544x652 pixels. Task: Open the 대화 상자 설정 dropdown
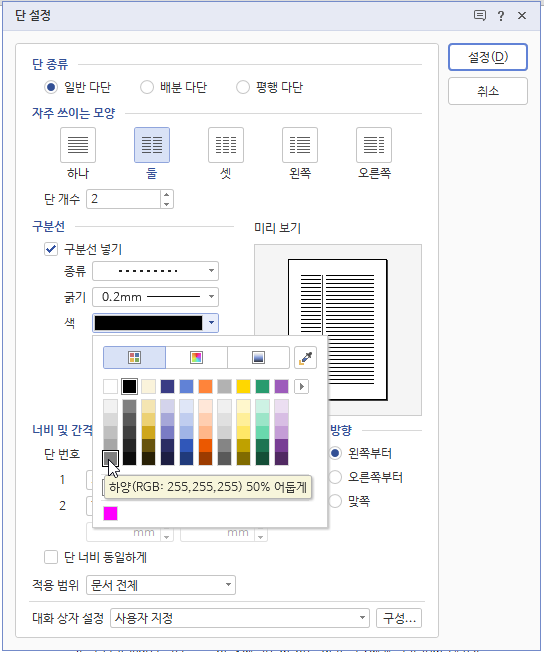[x=240, y=618]
